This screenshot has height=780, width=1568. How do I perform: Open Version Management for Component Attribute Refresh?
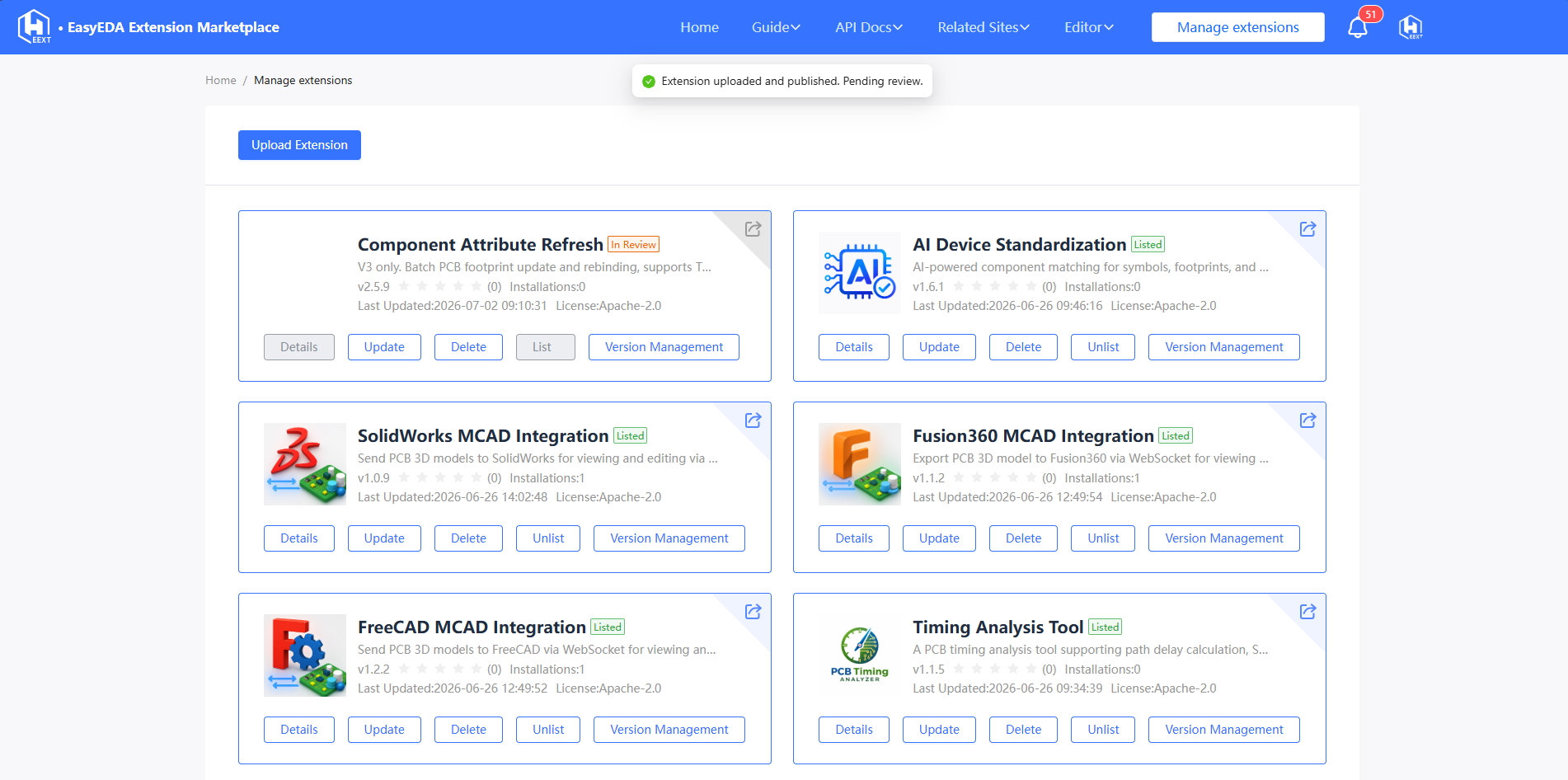point(664,347)
